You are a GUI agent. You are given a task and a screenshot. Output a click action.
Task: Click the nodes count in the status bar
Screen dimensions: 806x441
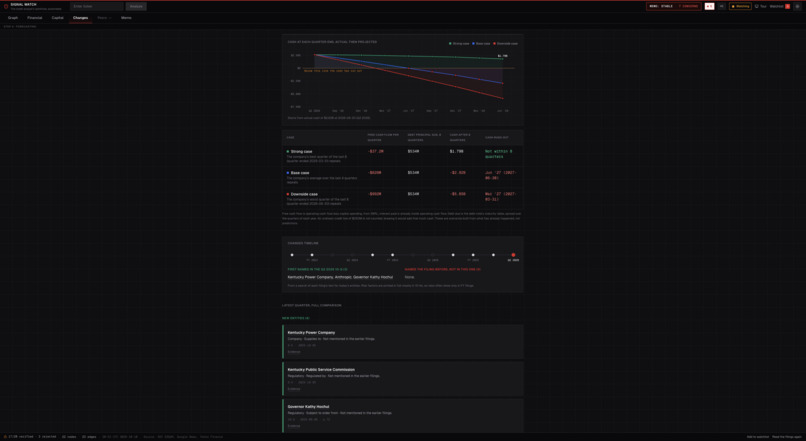[x=69, y=437]
